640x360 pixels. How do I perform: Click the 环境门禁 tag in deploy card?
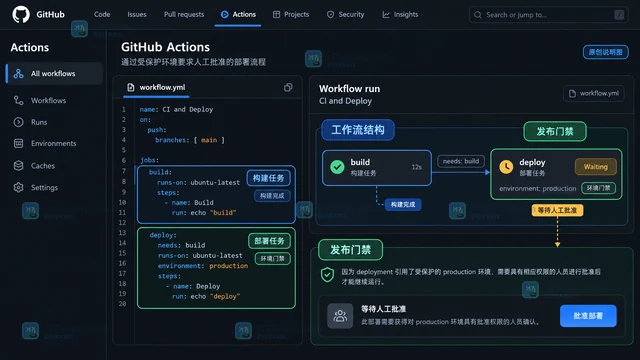tap(598, 188)
